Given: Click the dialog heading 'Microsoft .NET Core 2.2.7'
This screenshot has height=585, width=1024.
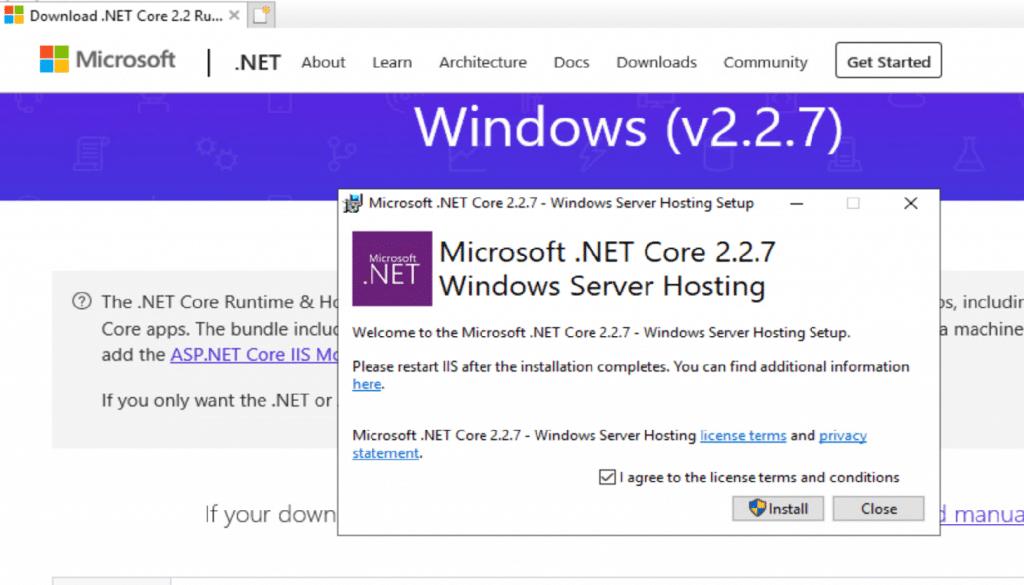Looking at the screenshot, I should 607,252.
